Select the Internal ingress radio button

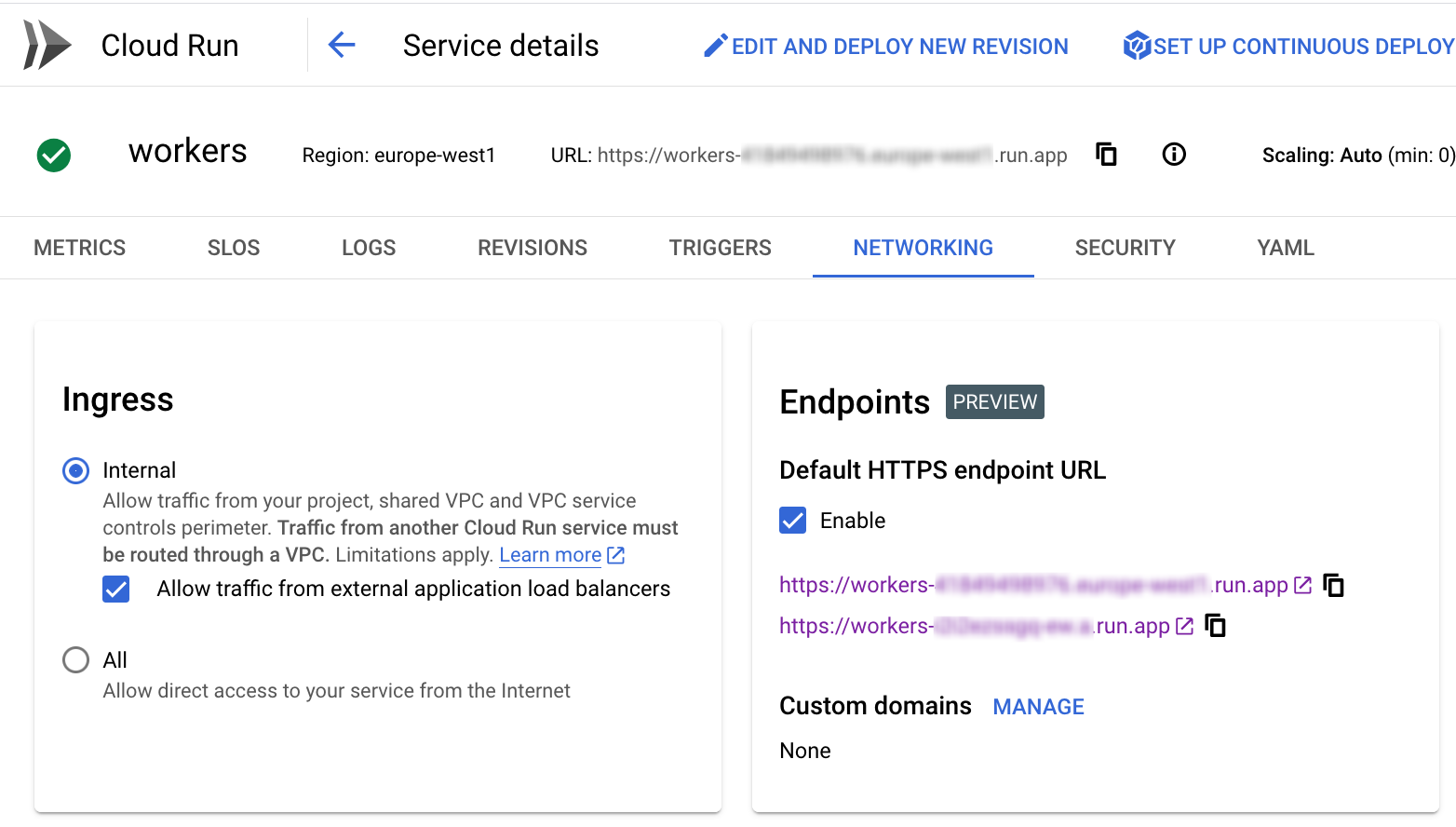click(75, 470)
